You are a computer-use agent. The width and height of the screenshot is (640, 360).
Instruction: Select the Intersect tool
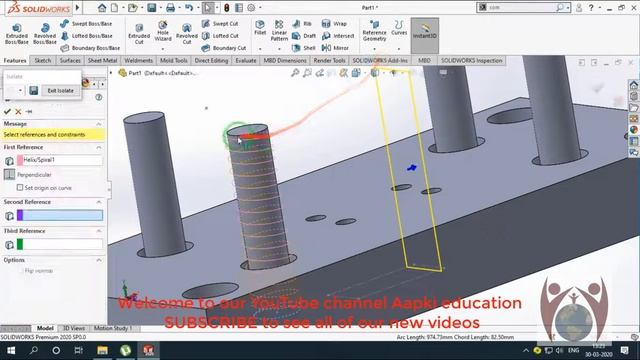pos(338,36)
